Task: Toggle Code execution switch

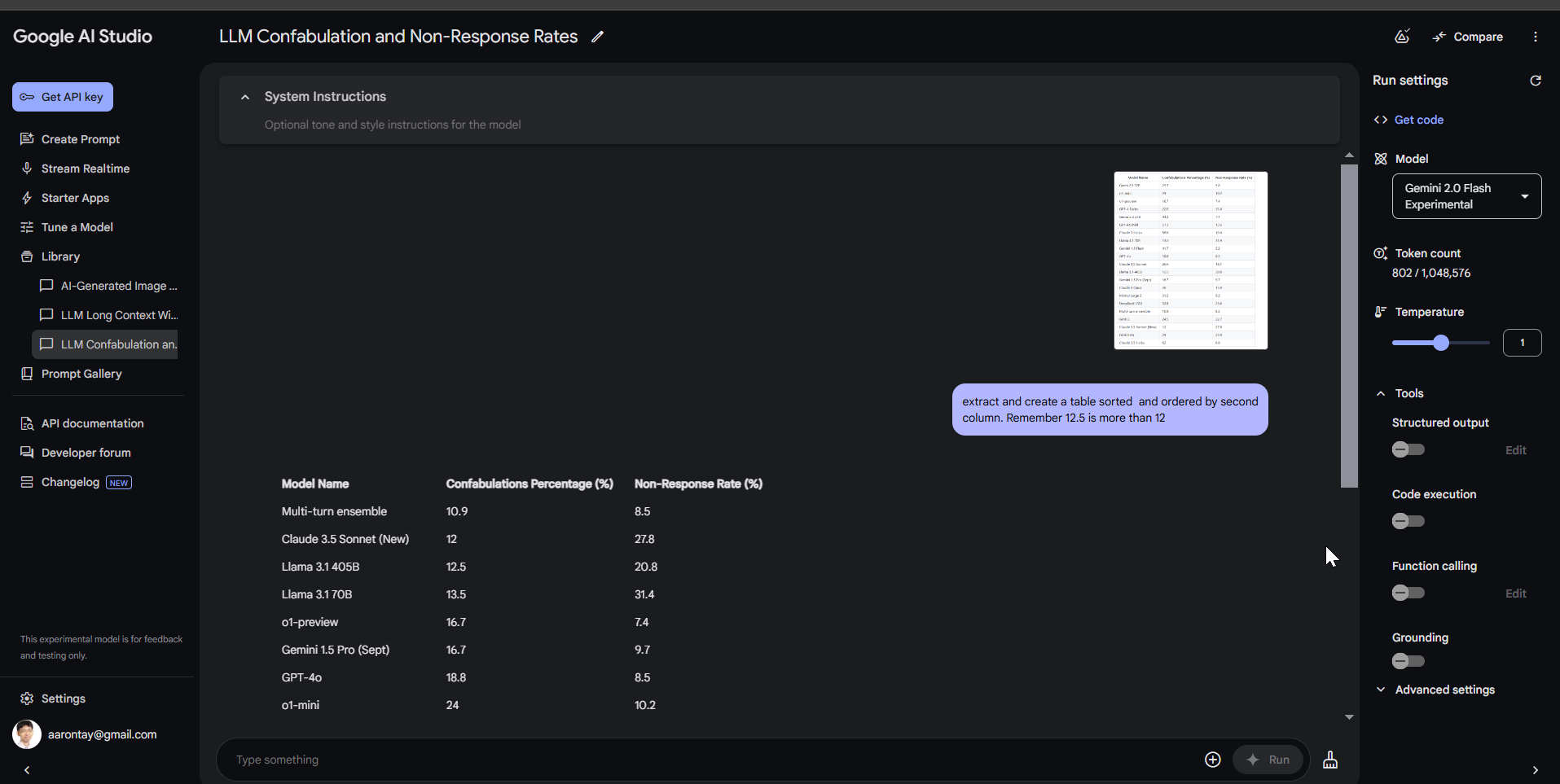Action: pyautogui.click(x=1408, y=521)
